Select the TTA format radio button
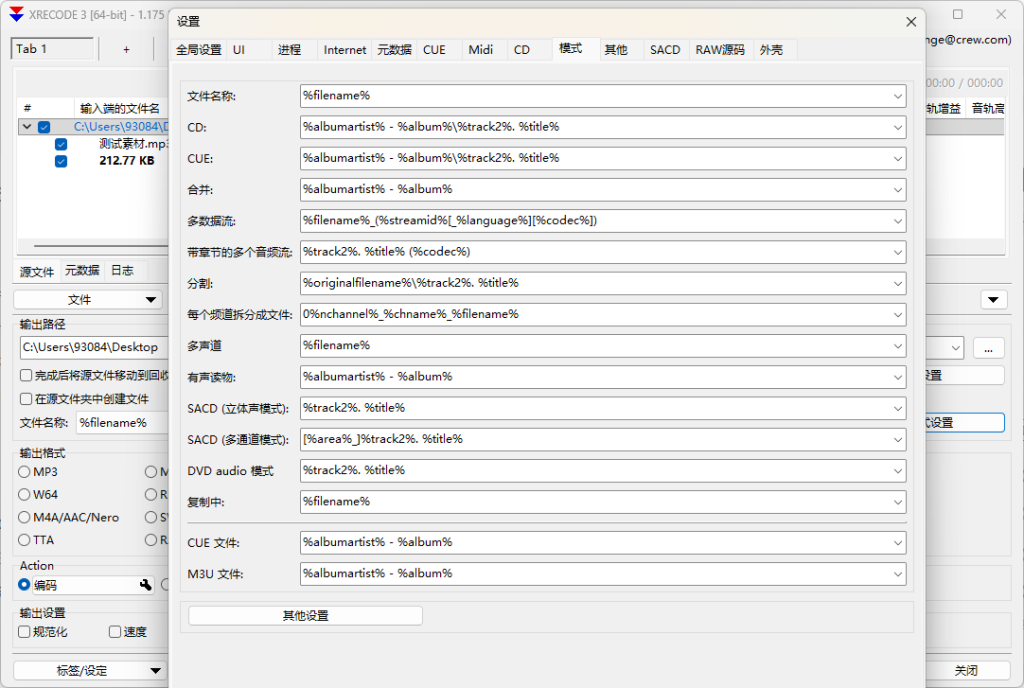This screenshot has width=1024, height=688. tap(25, 540)
